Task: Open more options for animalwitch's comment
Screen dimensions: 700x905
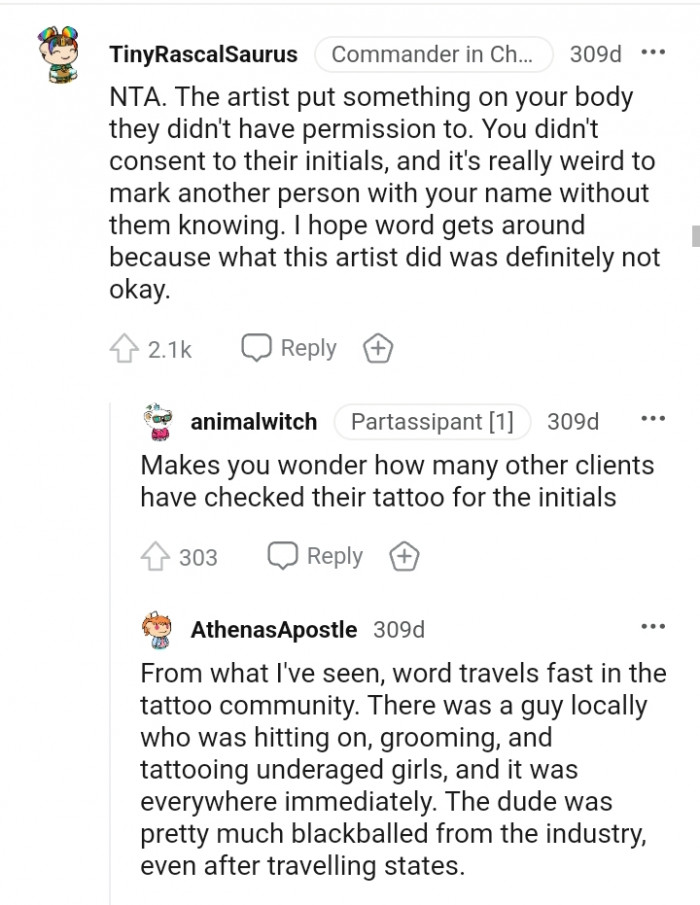Action: coord(653,420)
